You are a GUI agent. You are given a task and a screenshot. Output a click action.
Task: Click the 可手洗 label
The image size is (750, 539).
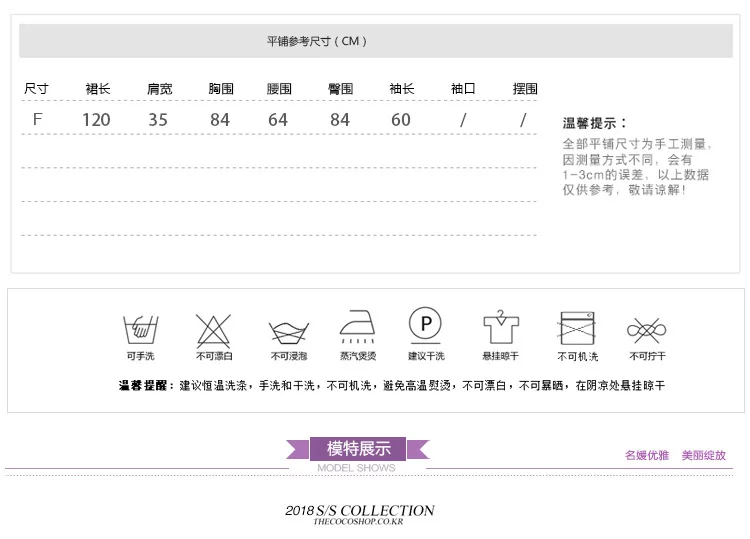pyautogui.click(x=141, y=356)
